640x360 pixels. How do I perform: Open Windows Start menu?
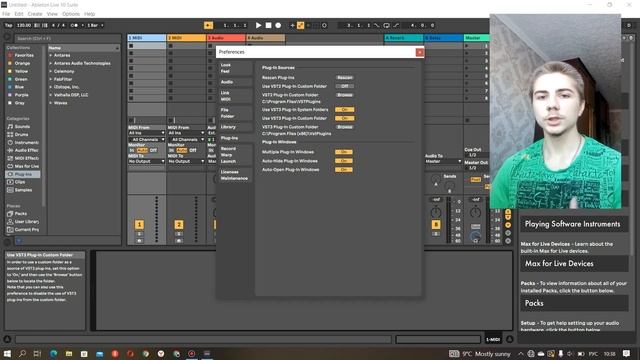(x=7, y=353)
